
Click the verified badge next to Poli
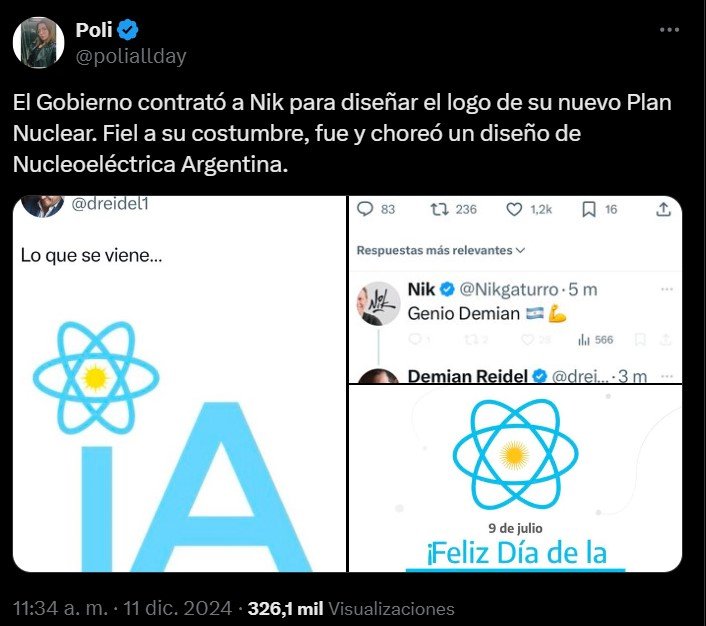click(129, 31)
